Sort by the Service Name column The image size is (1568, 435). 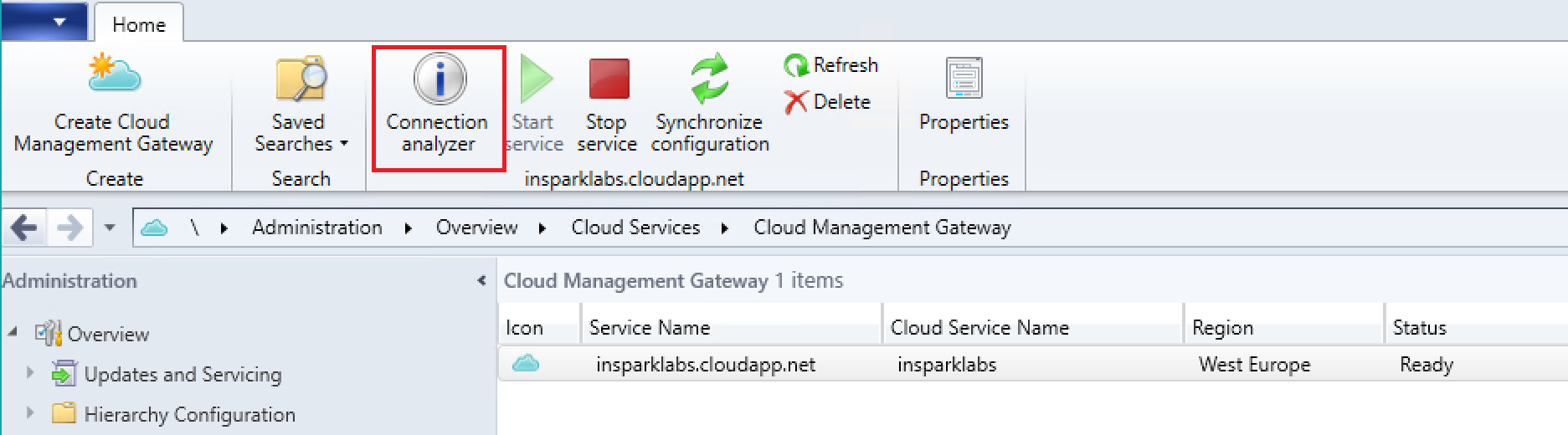coord(649,328)
